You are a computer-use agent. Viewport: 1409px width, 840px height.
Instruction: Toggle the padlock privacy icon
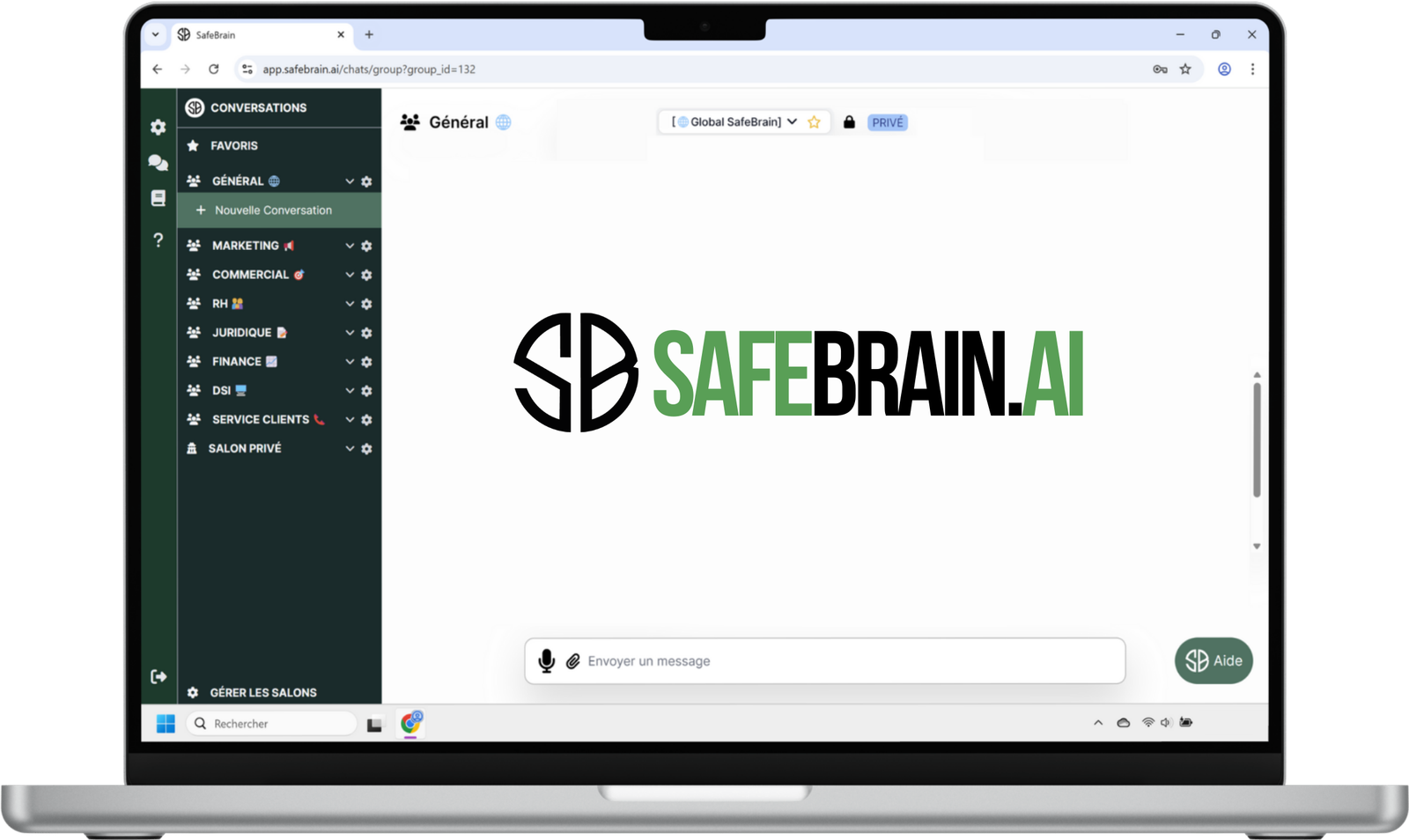point(849,122)
